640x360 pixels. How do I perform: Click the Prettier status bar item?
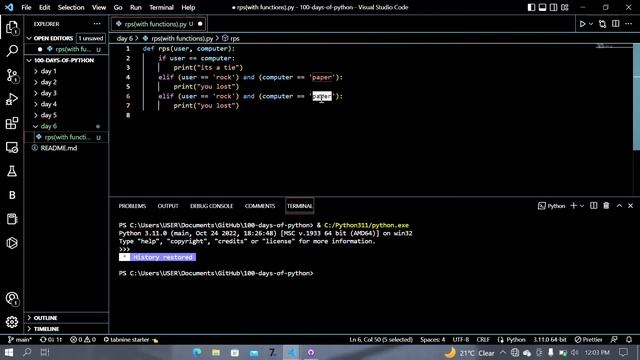click(x=588, y=340)
